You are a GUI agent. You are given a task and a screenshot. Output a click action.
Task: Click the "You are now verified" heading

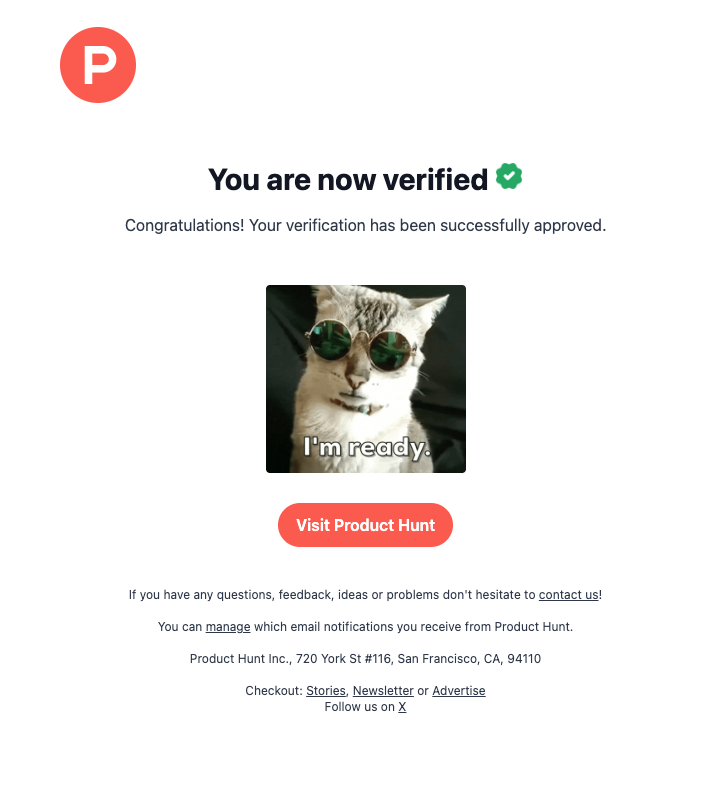[x=347, y=180]
